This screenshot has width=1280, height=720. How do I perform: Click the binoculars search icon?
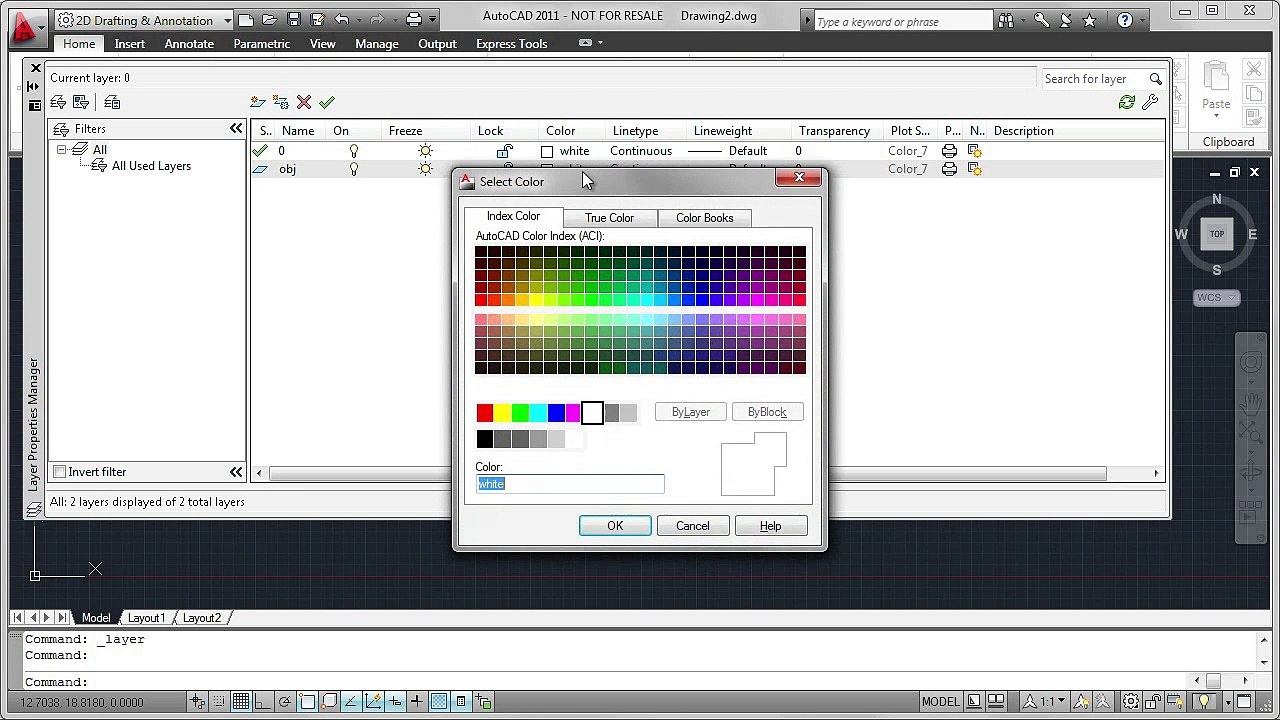coord(1006,20)
